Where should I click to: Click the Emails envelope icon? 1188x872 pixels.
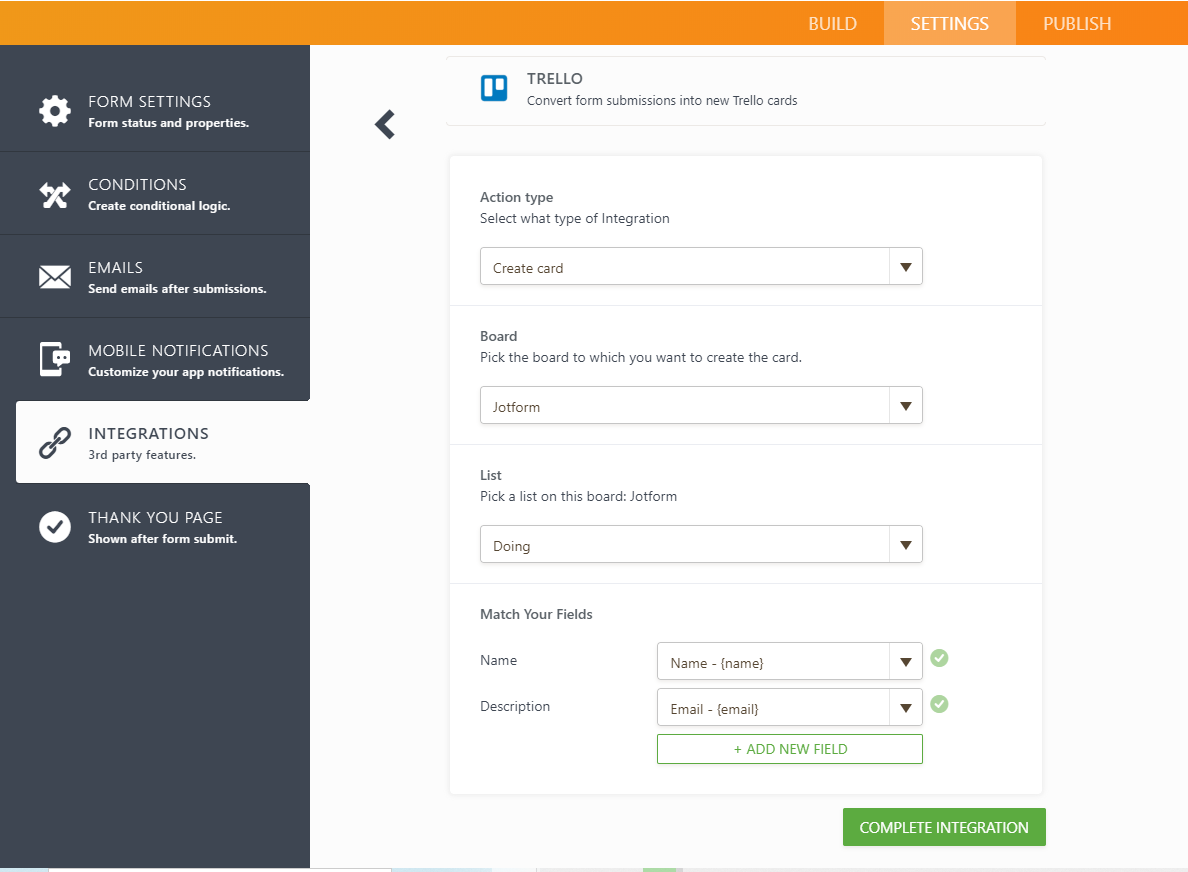55,277
